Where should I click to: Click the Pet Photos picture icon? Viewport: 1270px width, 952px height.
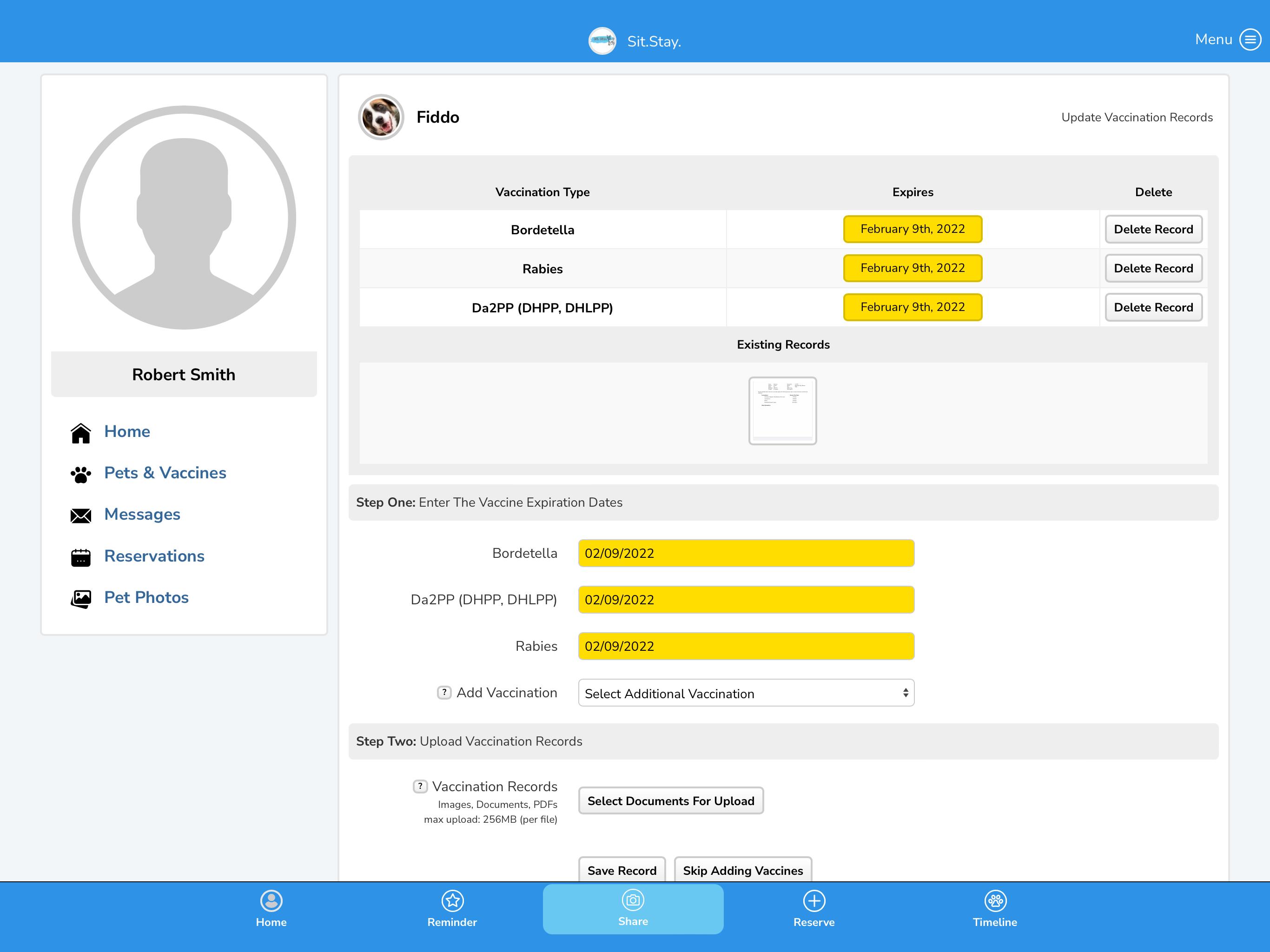[81, 598]
